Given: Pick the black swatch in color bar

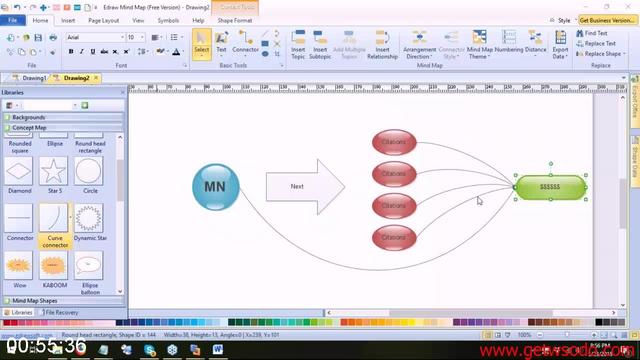Looking at the screenshot, I should (x=599, y=322).
